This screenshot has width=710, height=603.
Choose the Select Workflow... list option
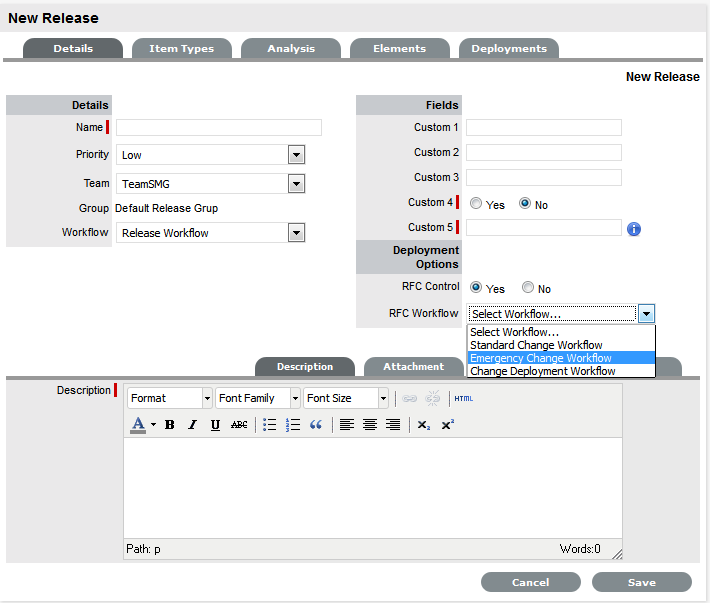(561, 332)
